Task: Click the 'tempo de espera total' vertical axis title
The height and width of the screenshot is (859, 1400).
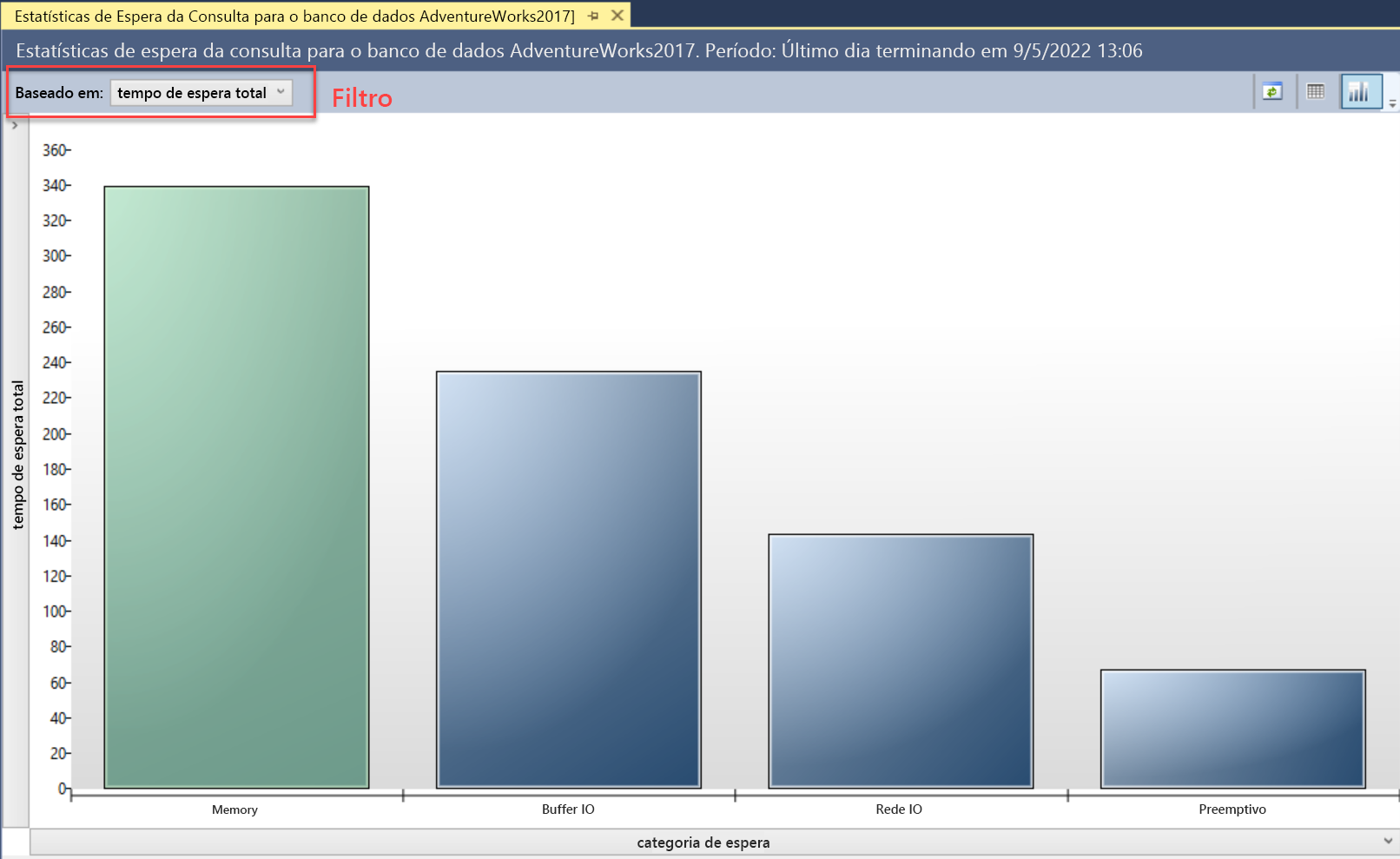Action: [17, 455]
